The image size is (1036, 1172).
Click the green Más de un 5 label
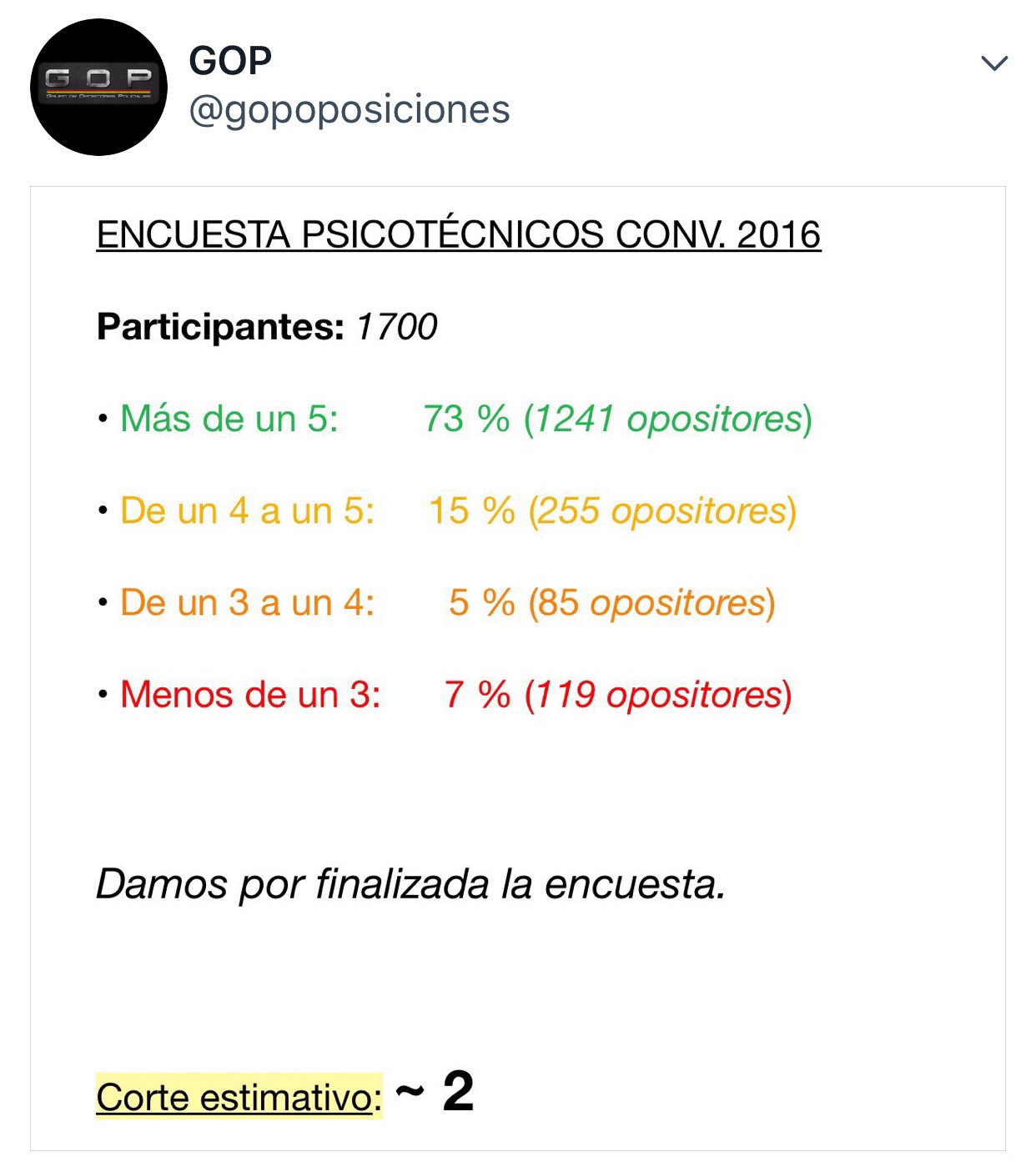[229, 419]
